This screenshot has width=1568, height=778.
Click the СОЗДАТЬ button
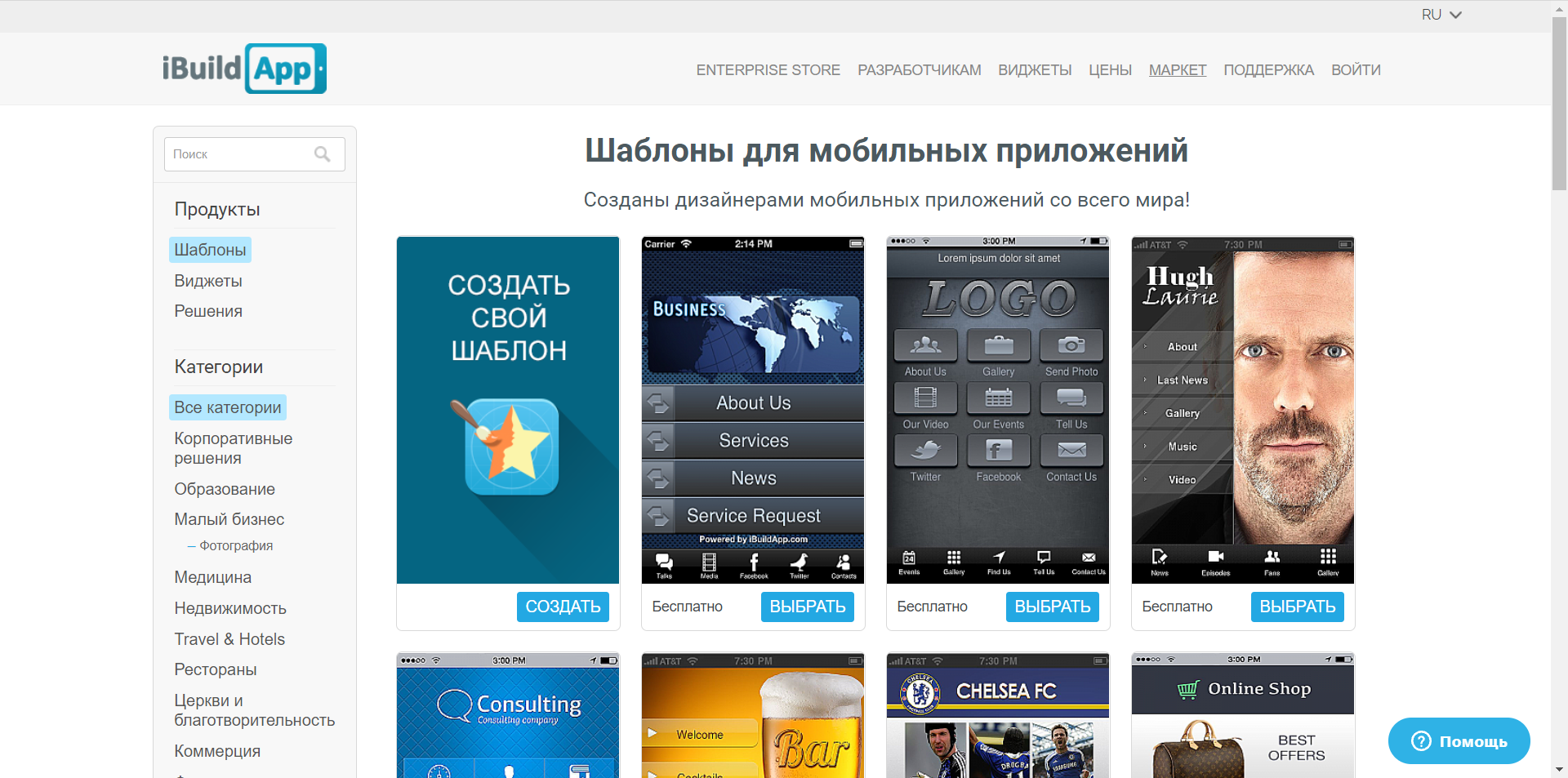point(563,607)
